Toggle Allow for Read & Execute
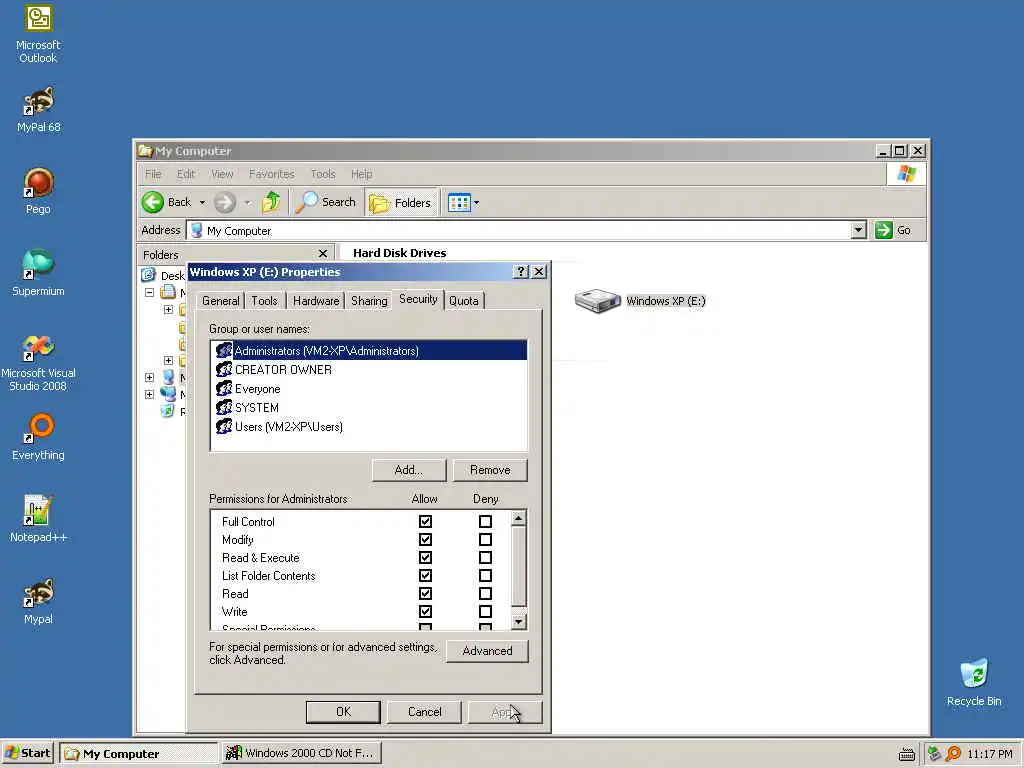The image size is (1024, 768). point(425,557)
